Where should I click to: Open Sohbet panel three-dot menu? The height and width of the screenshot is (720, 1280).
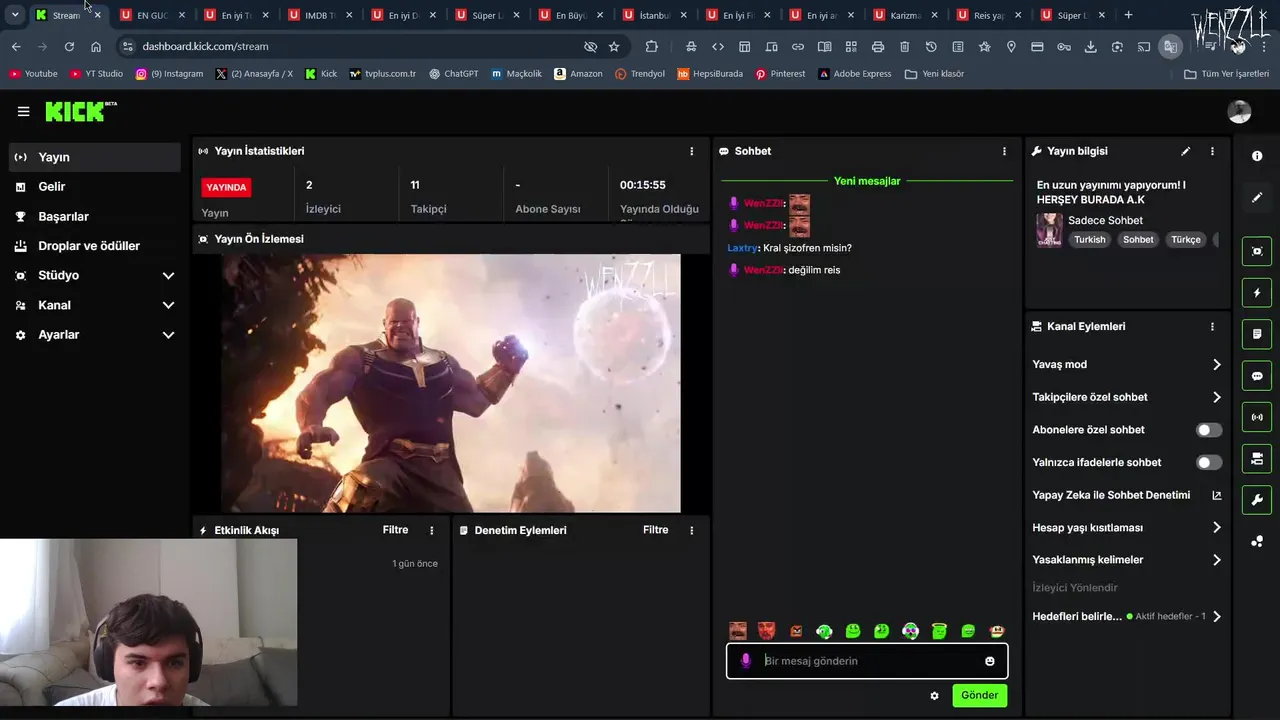1004,151
